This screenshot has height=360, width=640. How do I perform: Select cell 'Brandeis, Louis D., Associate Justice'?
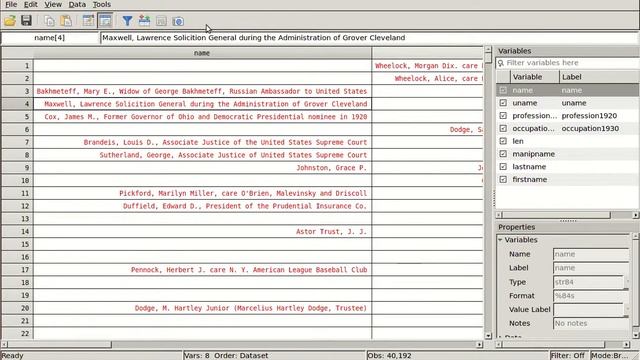[202, 142]
